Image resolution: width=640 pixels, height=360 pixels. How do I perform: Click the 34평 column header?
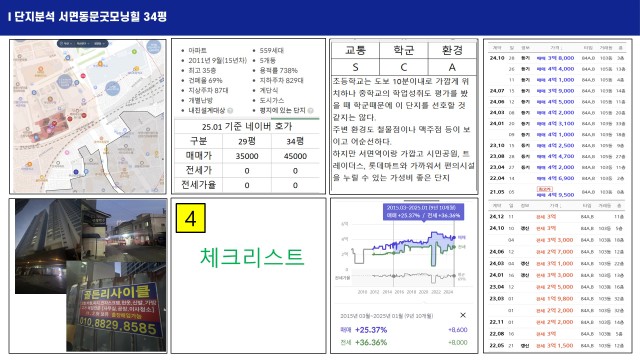tap(295, 141)
